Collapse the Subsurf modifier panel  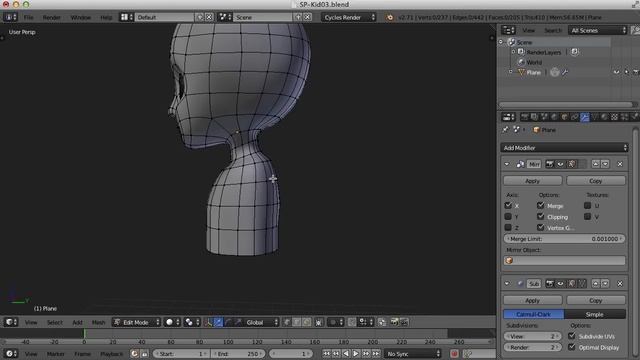pyautogui.click(x=507, y=283)
